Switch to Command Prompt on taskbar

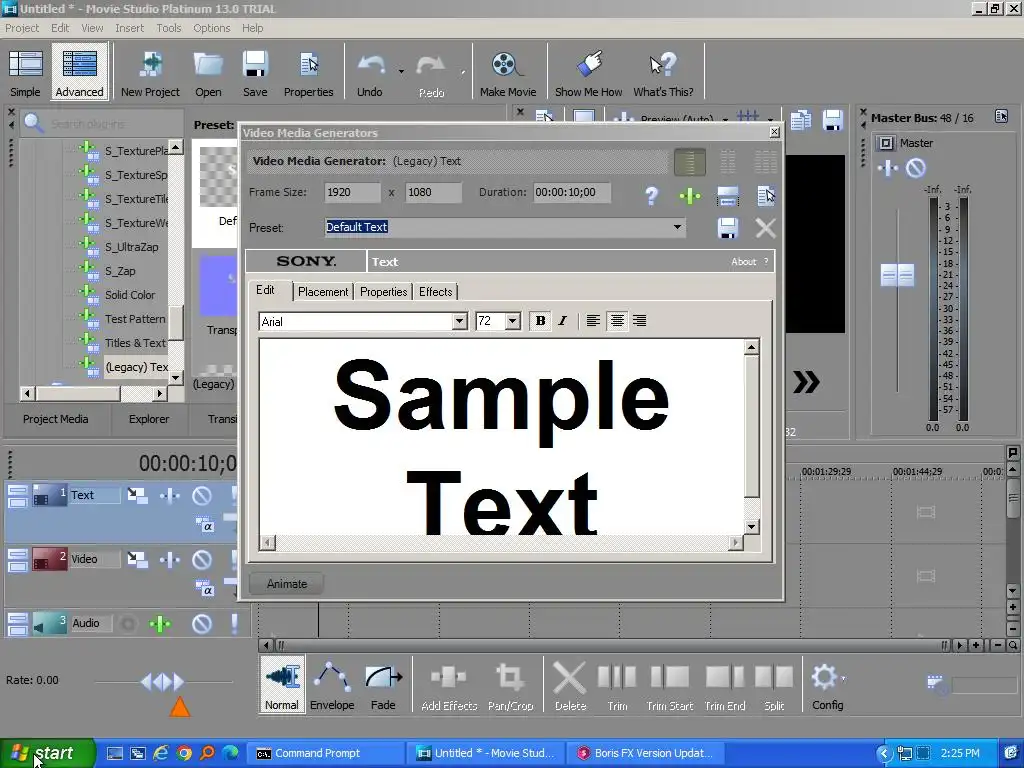325,753
